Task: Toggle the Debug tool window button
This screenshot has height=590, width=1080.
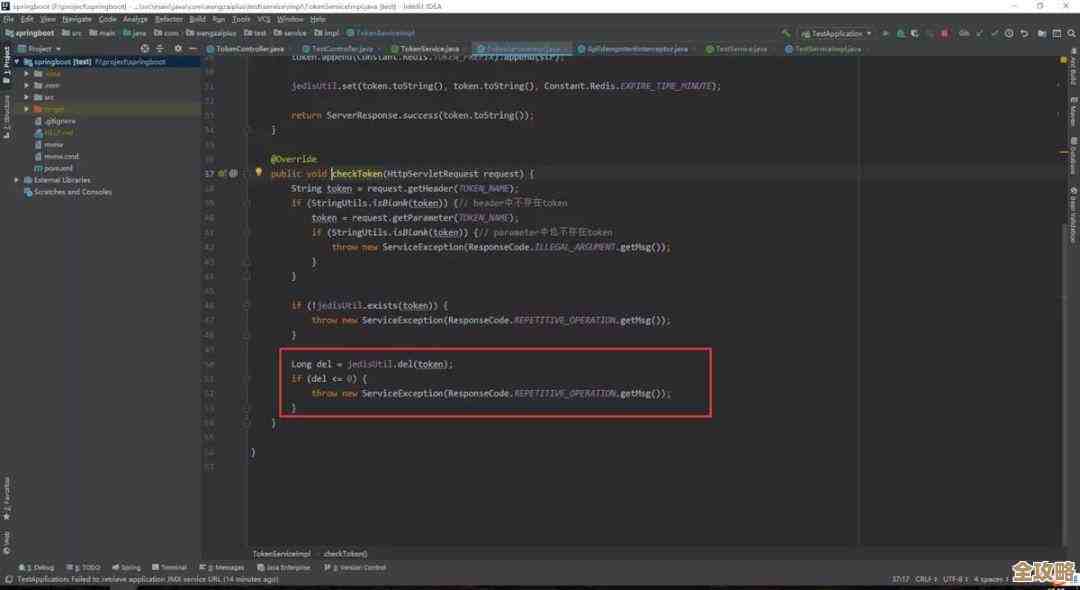Action: pyautogui.click(x=40, y=567)
